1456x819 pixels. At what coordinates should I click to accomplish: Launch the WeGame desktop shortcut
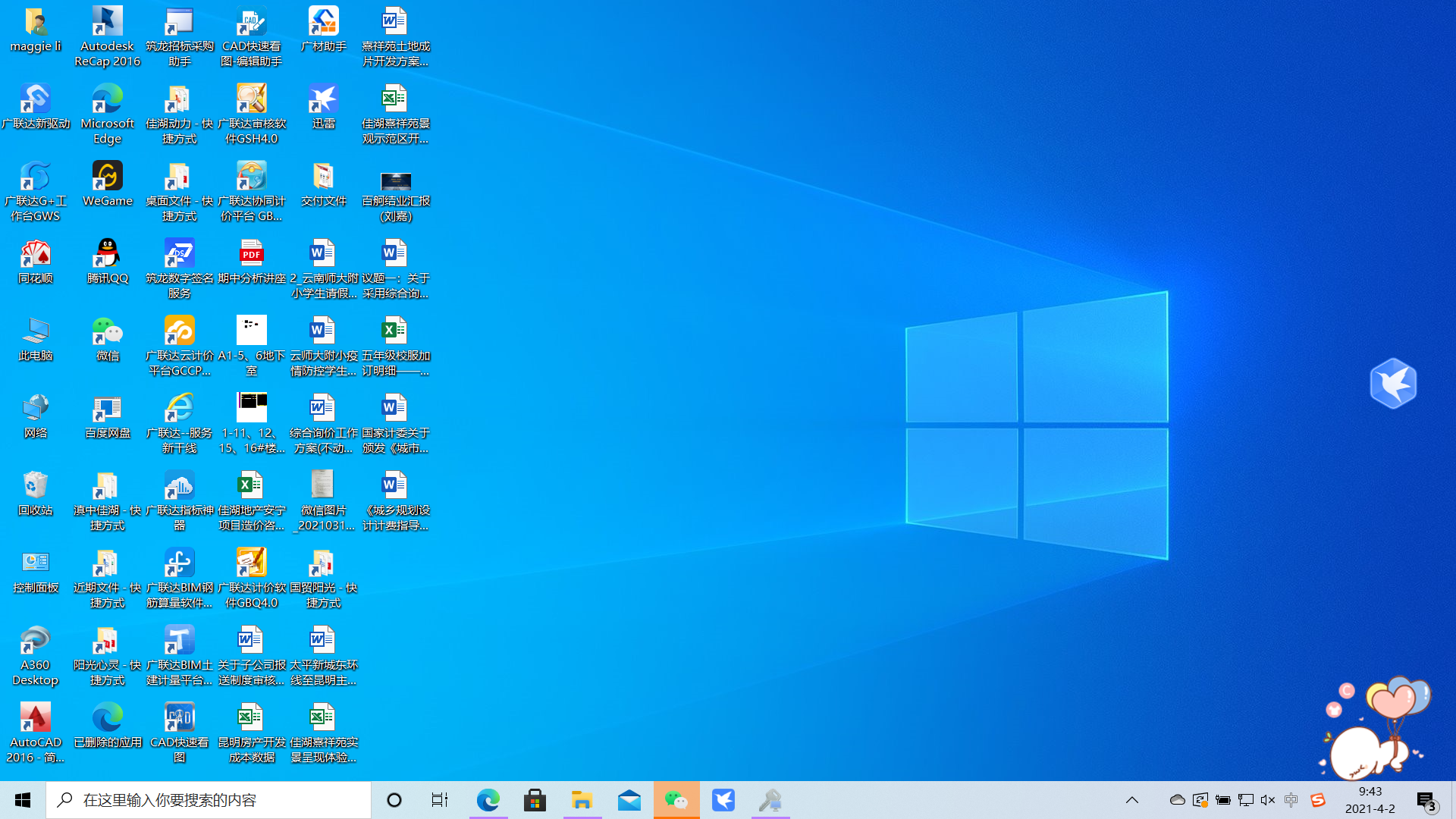(x=107, y=184)
